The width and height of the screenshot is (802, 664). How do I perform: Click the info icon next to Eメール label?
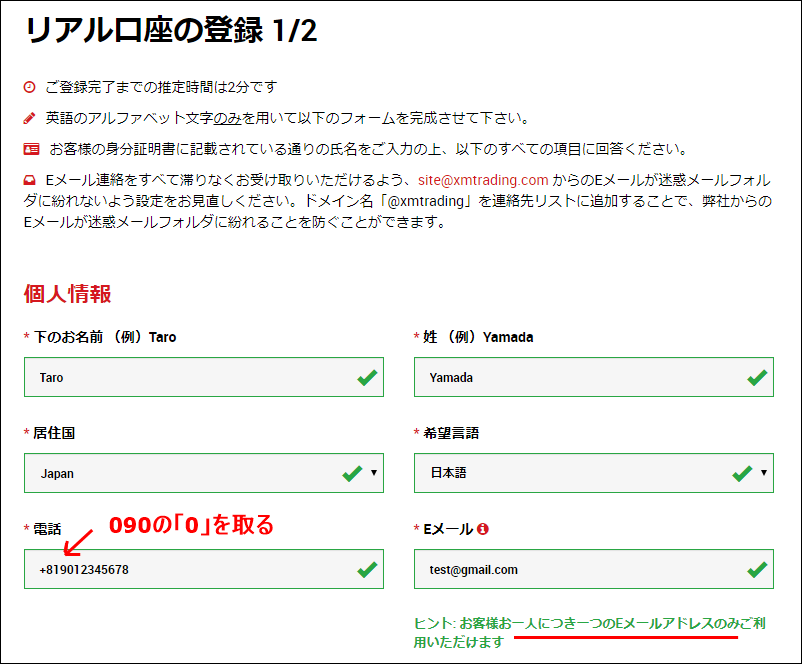[482, 529]
